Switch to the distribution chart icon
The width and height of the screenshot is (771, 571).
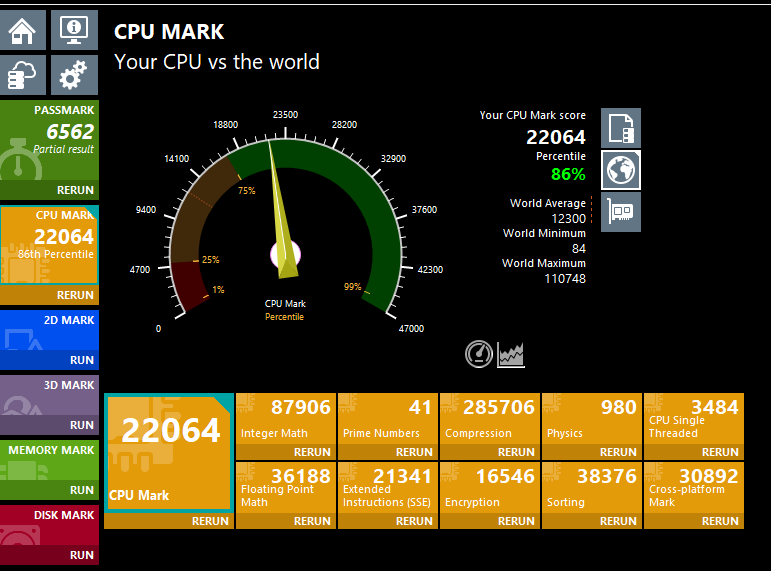pyautogui.click(x=511, y=354)
